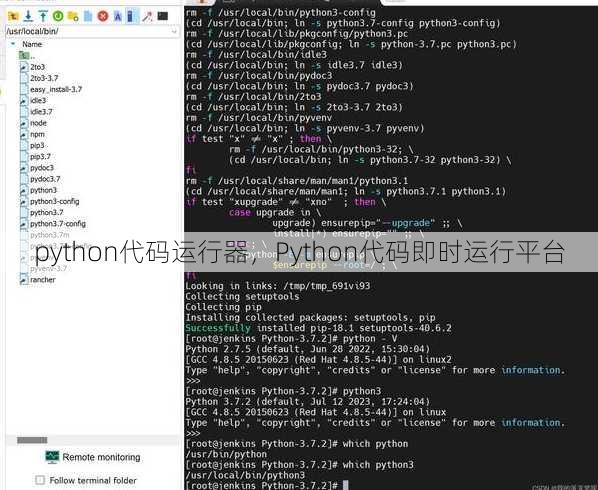Open terminal here black icon

point(162,16)
